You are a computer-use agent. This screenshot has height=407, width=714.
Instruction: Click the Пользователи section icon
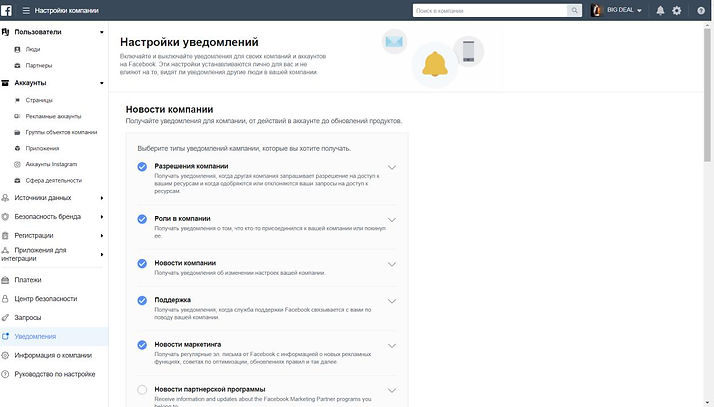click(x=5, y=32)
